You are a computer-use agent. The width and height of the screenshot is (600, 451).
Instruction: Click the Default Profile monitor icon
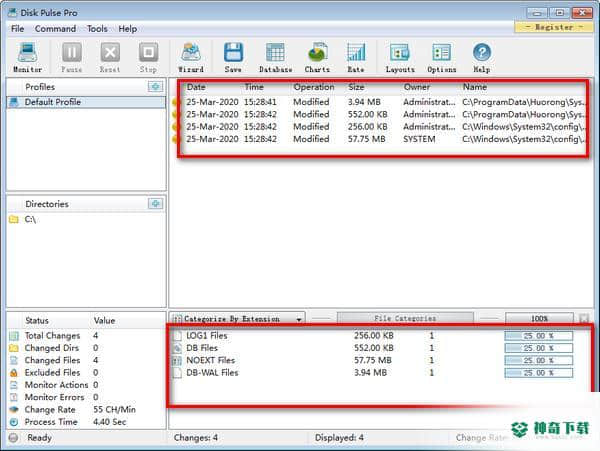click(14, 102)
